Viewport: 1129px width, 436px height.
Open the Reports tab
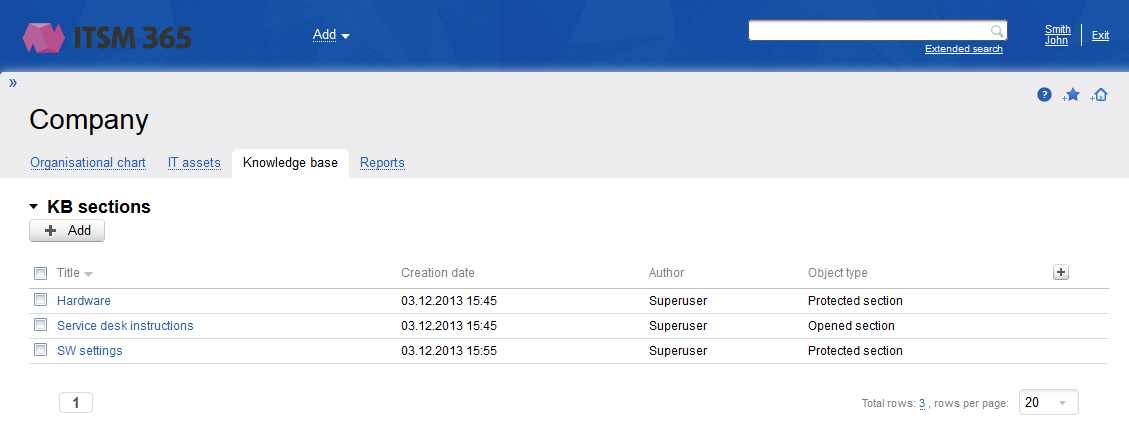pos(382,163)
